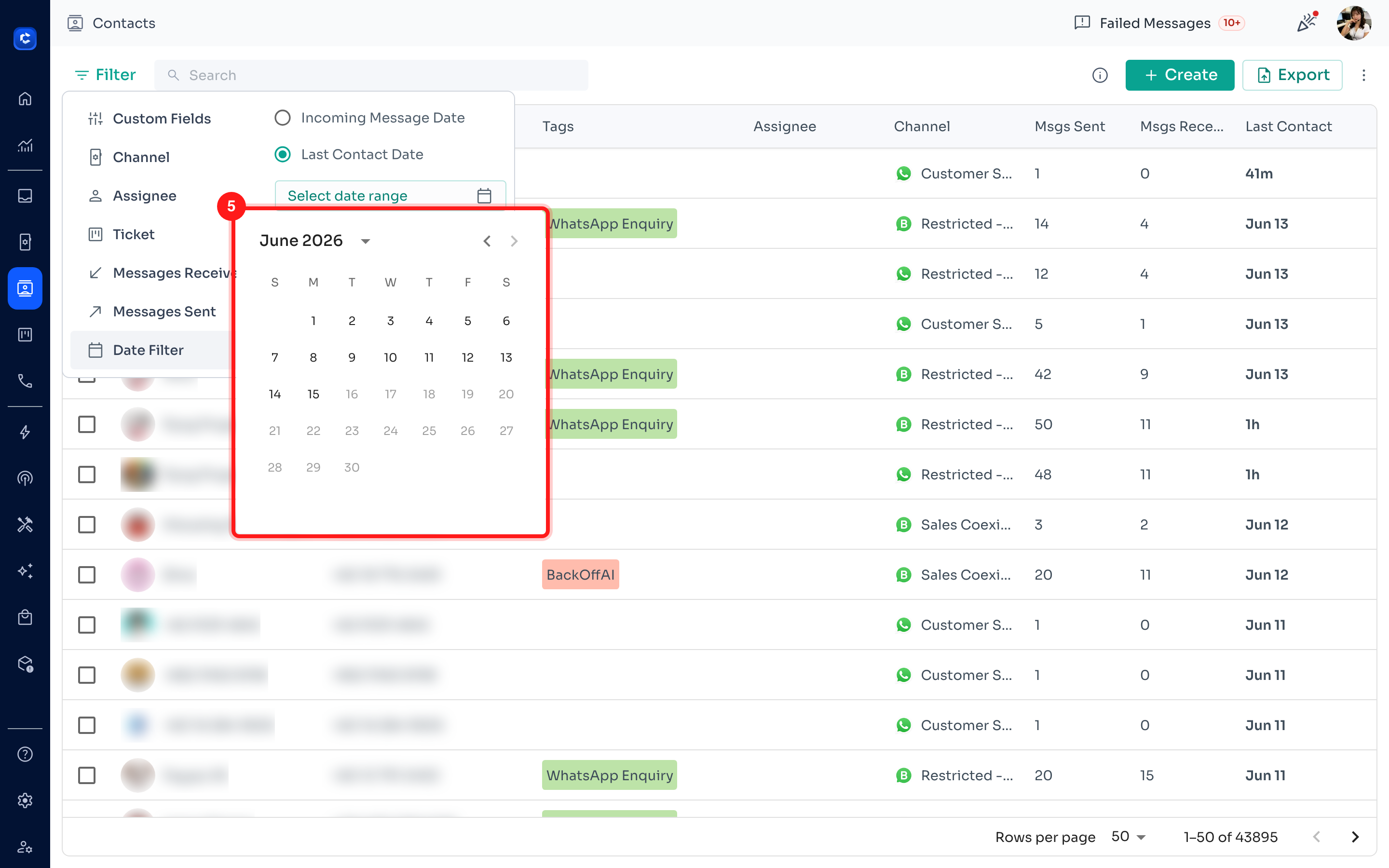
Task: Open the tickets board icon in sidebar
Action: point(25,335)
